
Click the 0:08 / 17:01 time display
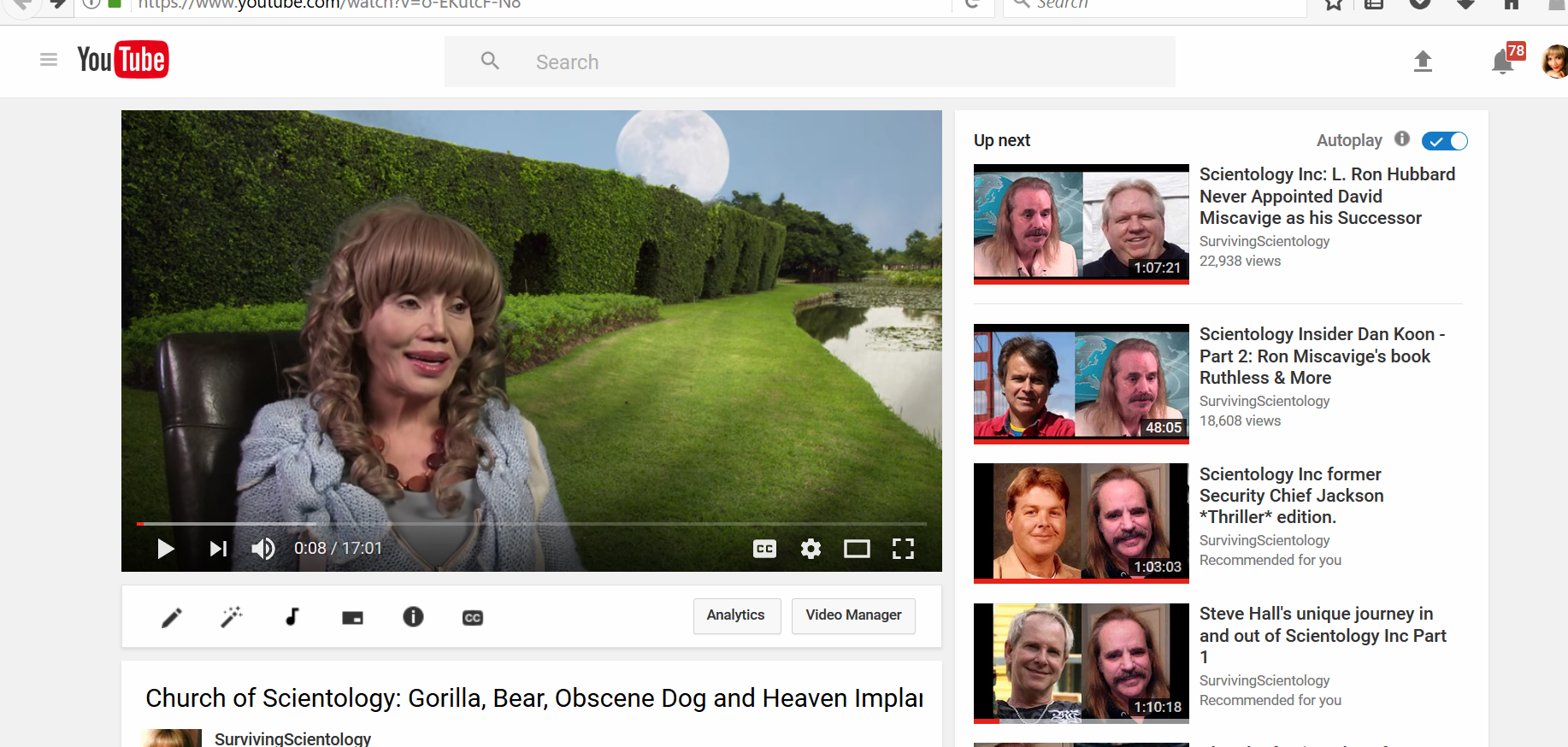(338, 549)
